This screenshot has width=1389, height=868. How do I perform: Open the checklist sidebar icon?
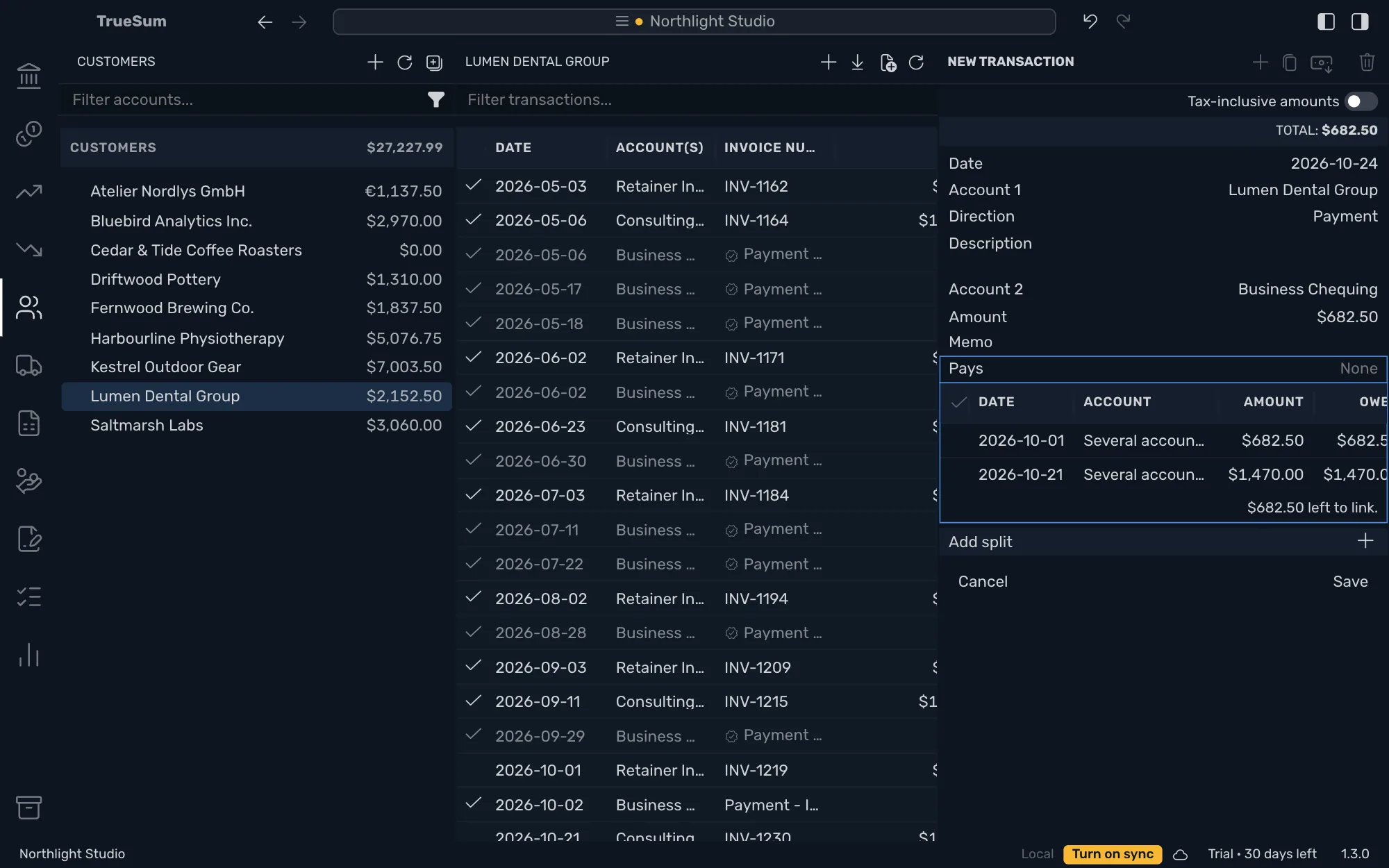[x=28, y=596]
